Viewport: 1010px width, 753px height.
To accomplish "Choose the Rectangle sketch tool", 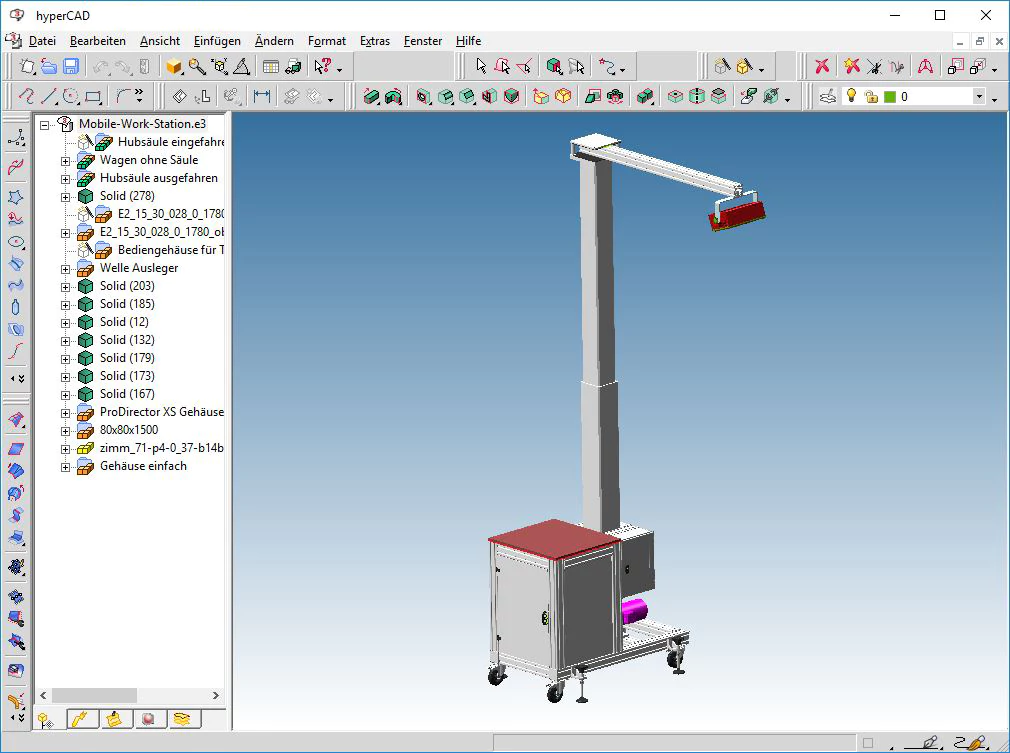I will click(93, 97).
